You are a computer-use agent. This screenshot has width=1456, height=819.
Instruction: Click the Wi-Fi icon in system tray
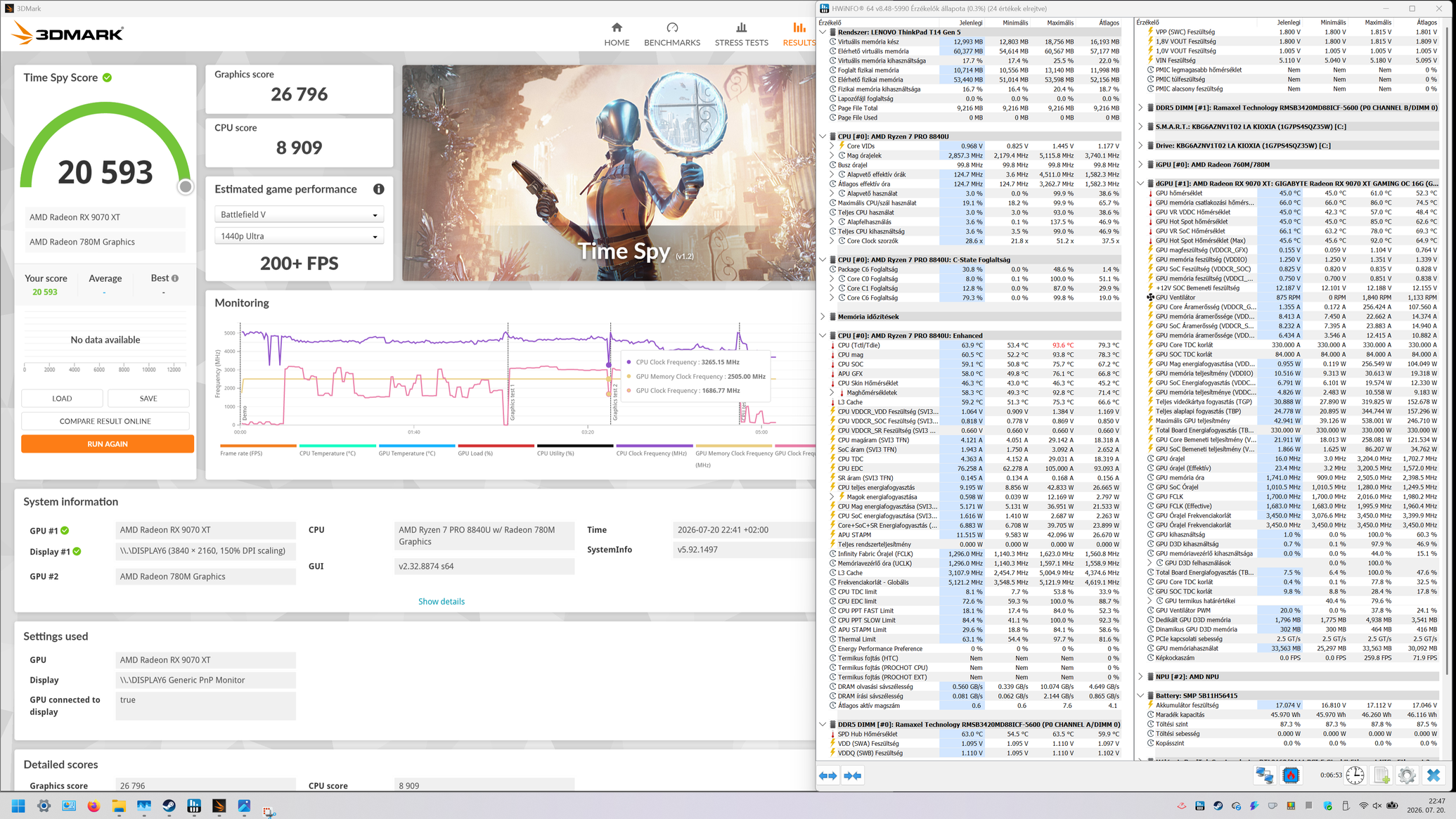tap(1363, 806)
